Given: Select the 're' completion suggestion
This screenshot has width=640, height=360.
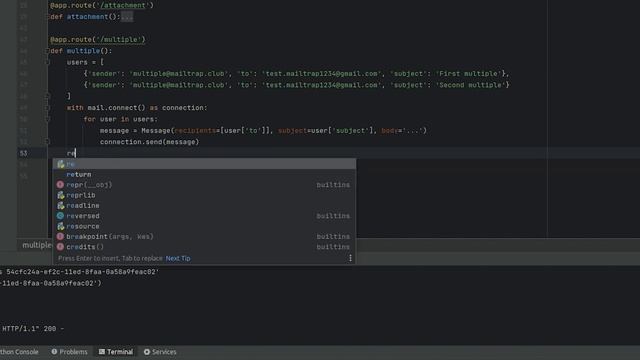Looking at the screenshot, I should click(204, 164).
